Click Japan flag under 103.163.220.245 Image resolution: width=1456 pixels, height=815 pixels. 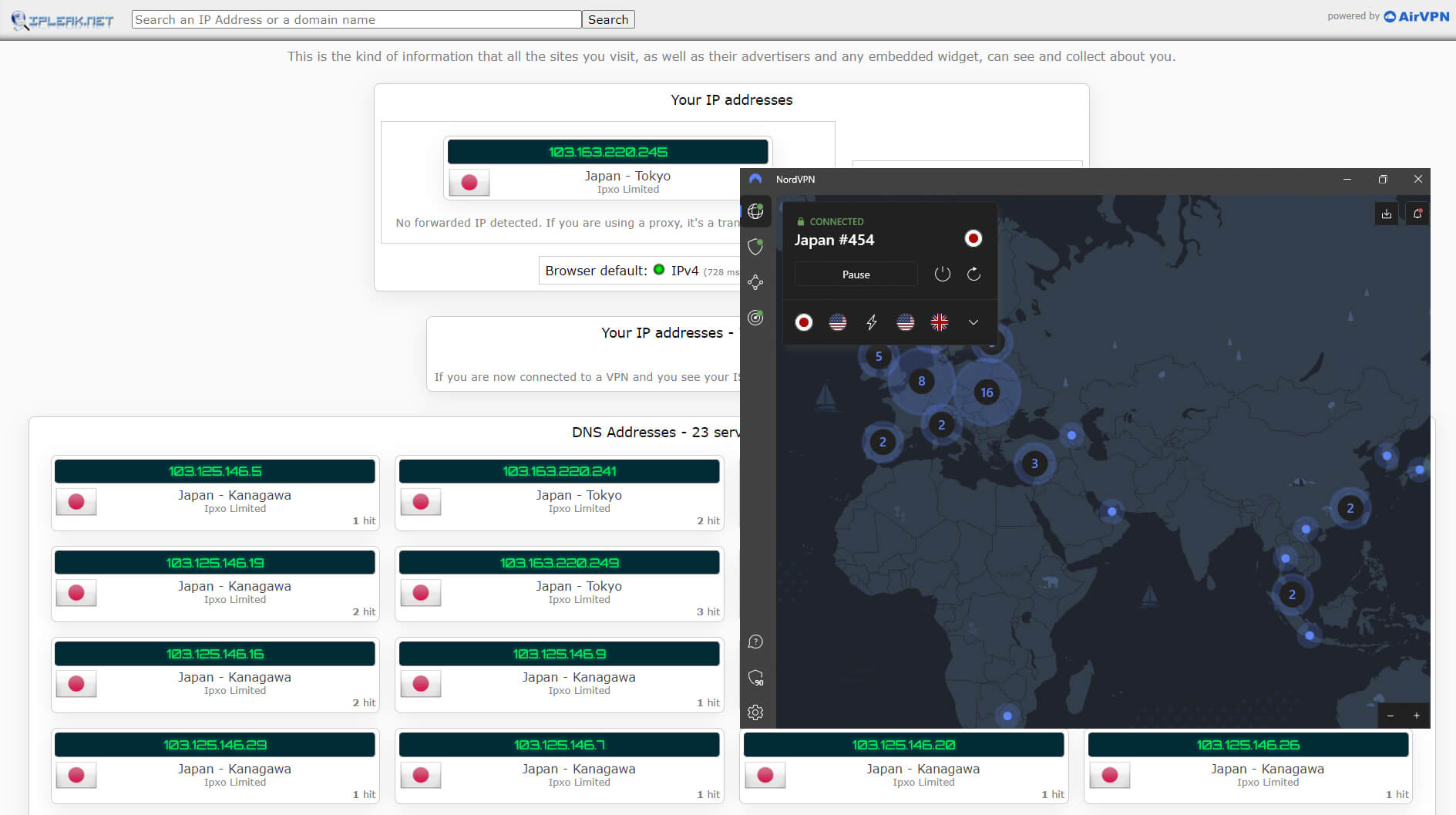pos(469,183)
